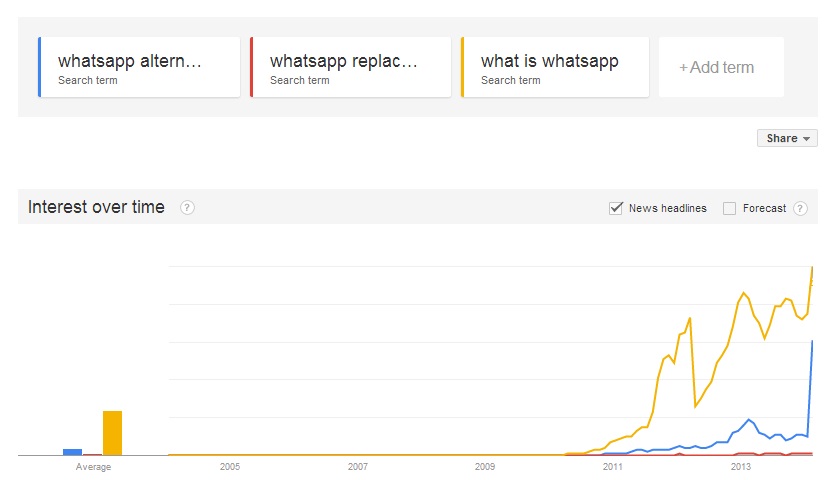Screen dimensions: 838x480
Task: Uncheck the News headlines checkbox
Action: [616, 208]
